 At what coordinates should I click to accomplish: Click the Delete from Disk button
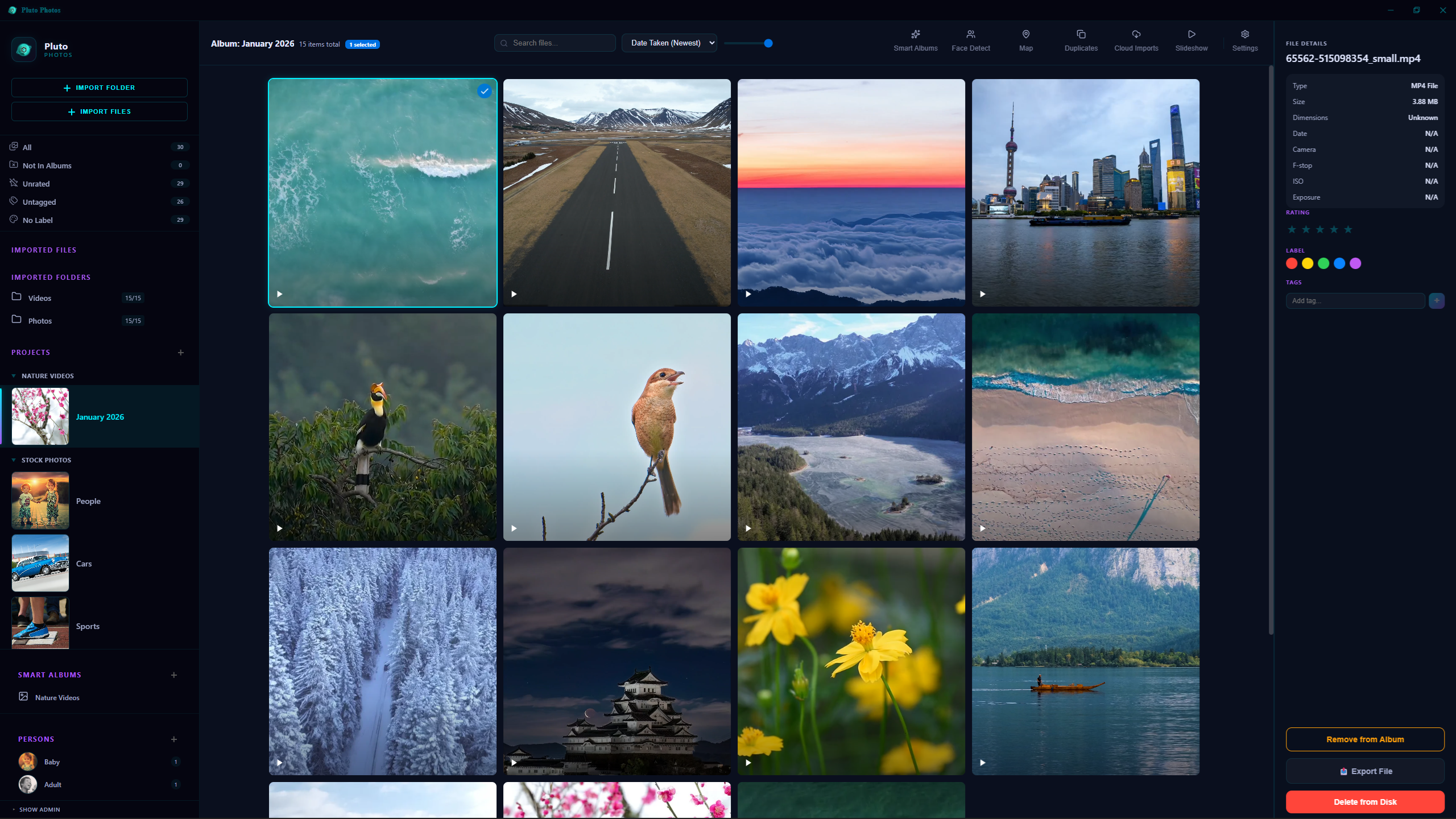pyautogui.click(x=1364, y=802)
